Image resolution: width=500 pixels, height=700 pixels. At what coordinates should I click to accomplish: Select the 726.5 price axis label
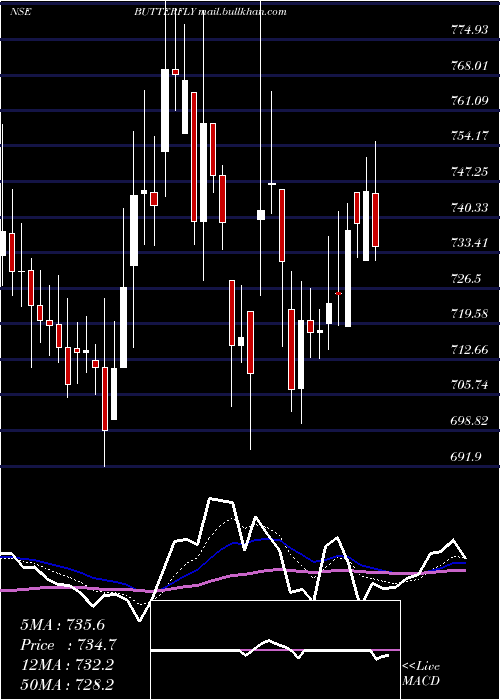tap(466, 279)
